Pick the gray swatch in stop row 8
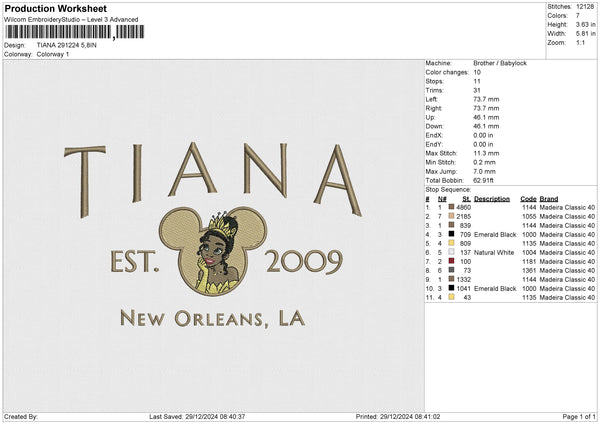This screenshot has height=424, width=600. click(x=452, y=270)
